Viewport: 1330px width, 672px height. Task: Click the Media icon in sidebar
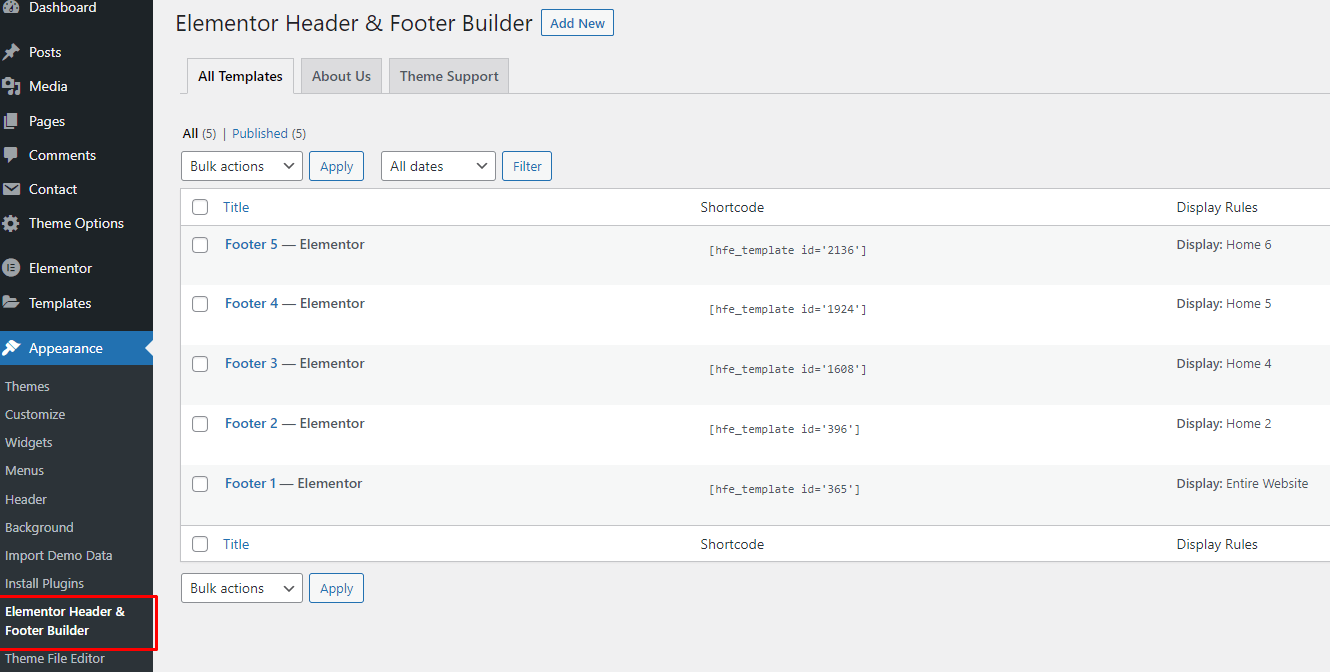pos(11,86)
